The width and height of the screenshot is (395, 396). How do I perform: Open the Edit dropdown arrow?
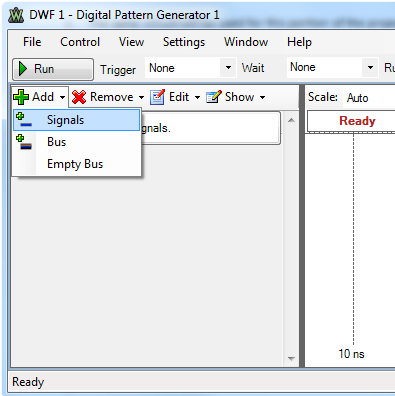pos(197,97)
